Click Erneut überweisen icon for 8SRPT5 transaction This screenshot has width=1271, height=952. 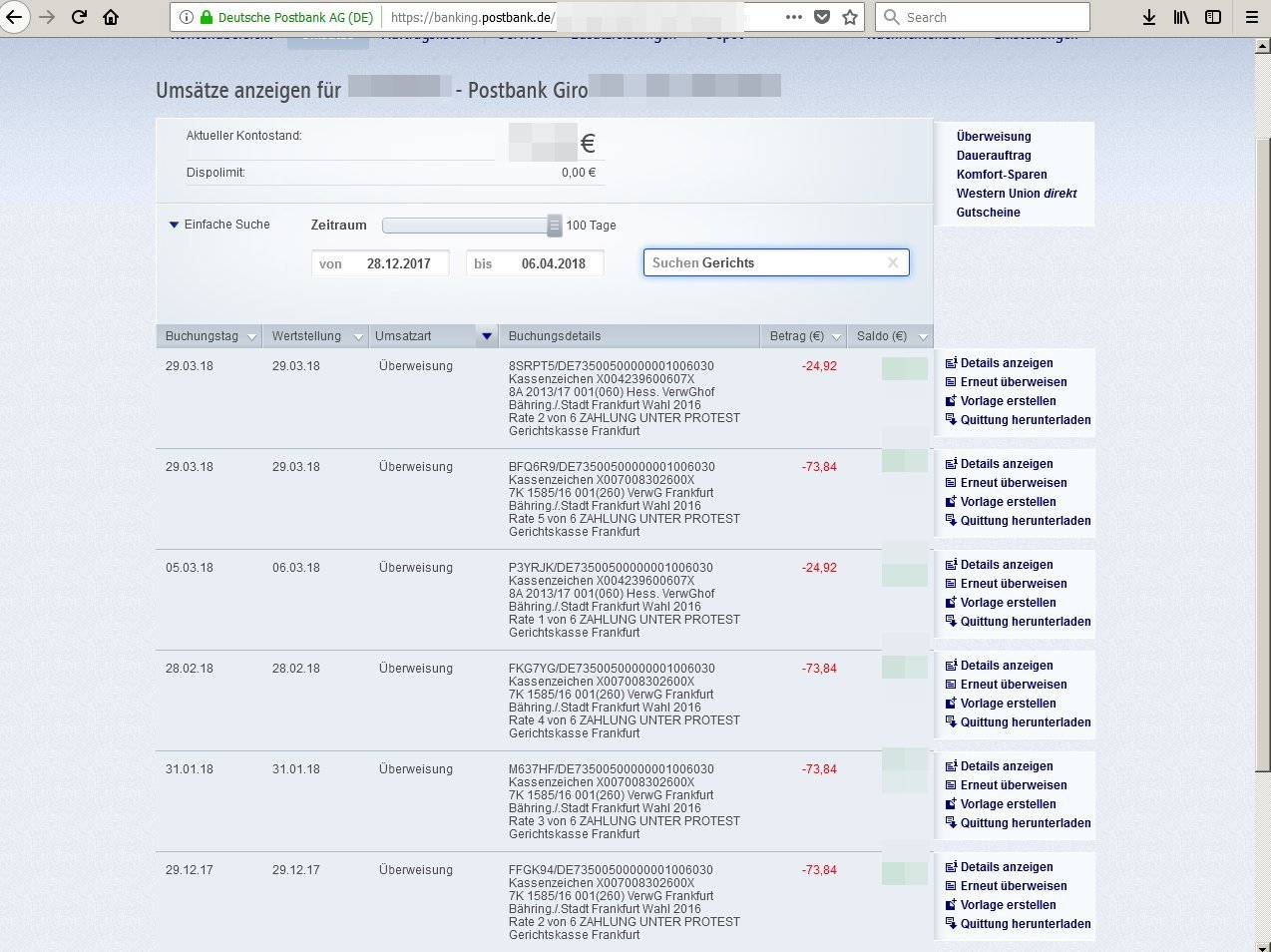pyautogui.click(x=951, y=382)
